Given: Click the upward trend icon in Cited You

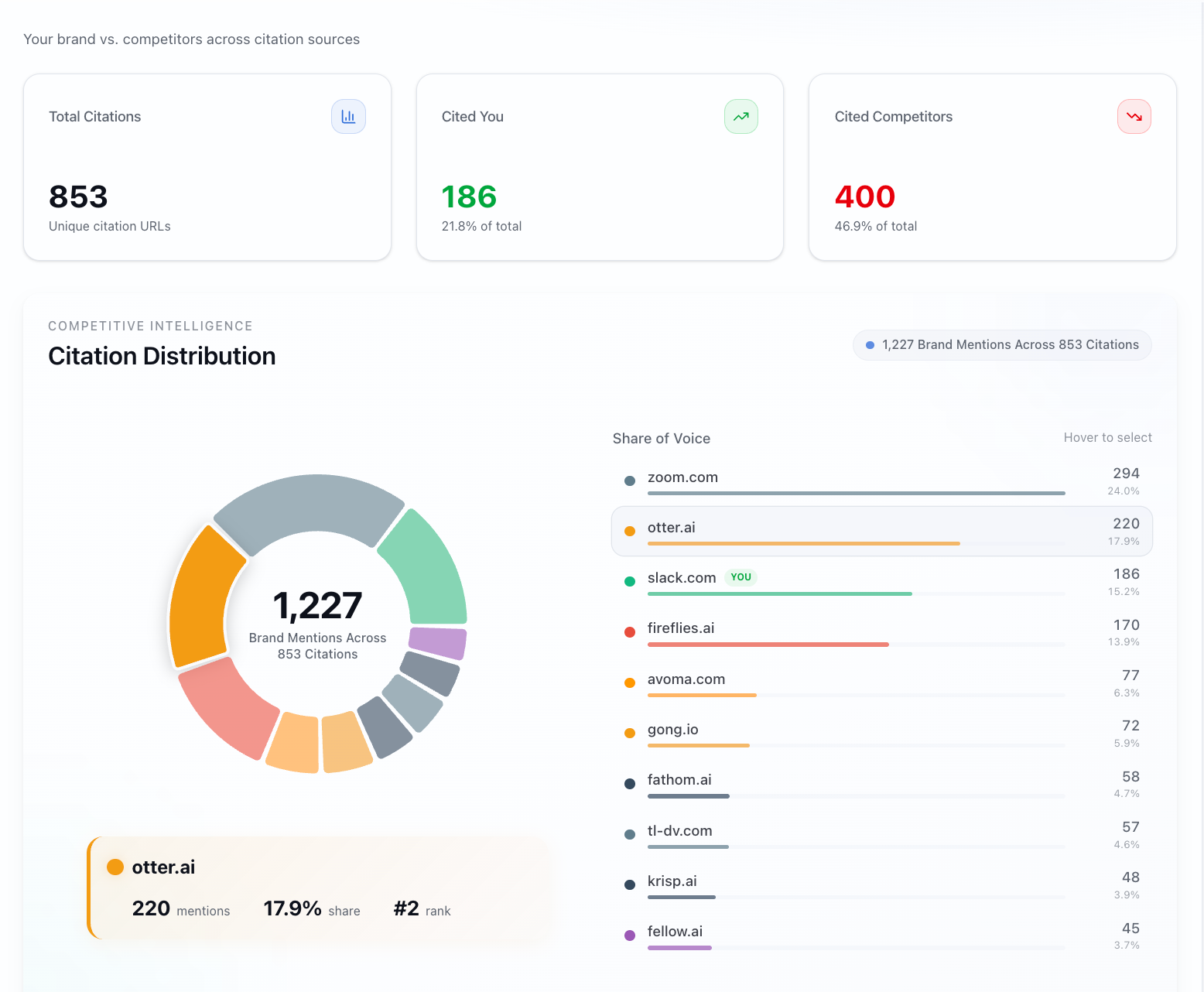Looking at the screenshot, I should click(x=741, y=117).
